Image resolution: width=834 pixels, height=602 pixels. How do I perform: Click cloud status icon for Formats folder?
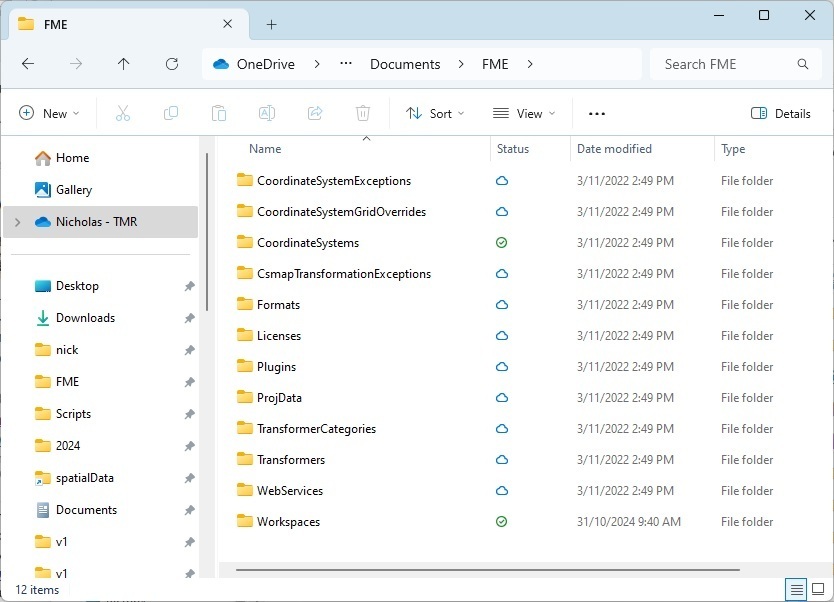502,305
